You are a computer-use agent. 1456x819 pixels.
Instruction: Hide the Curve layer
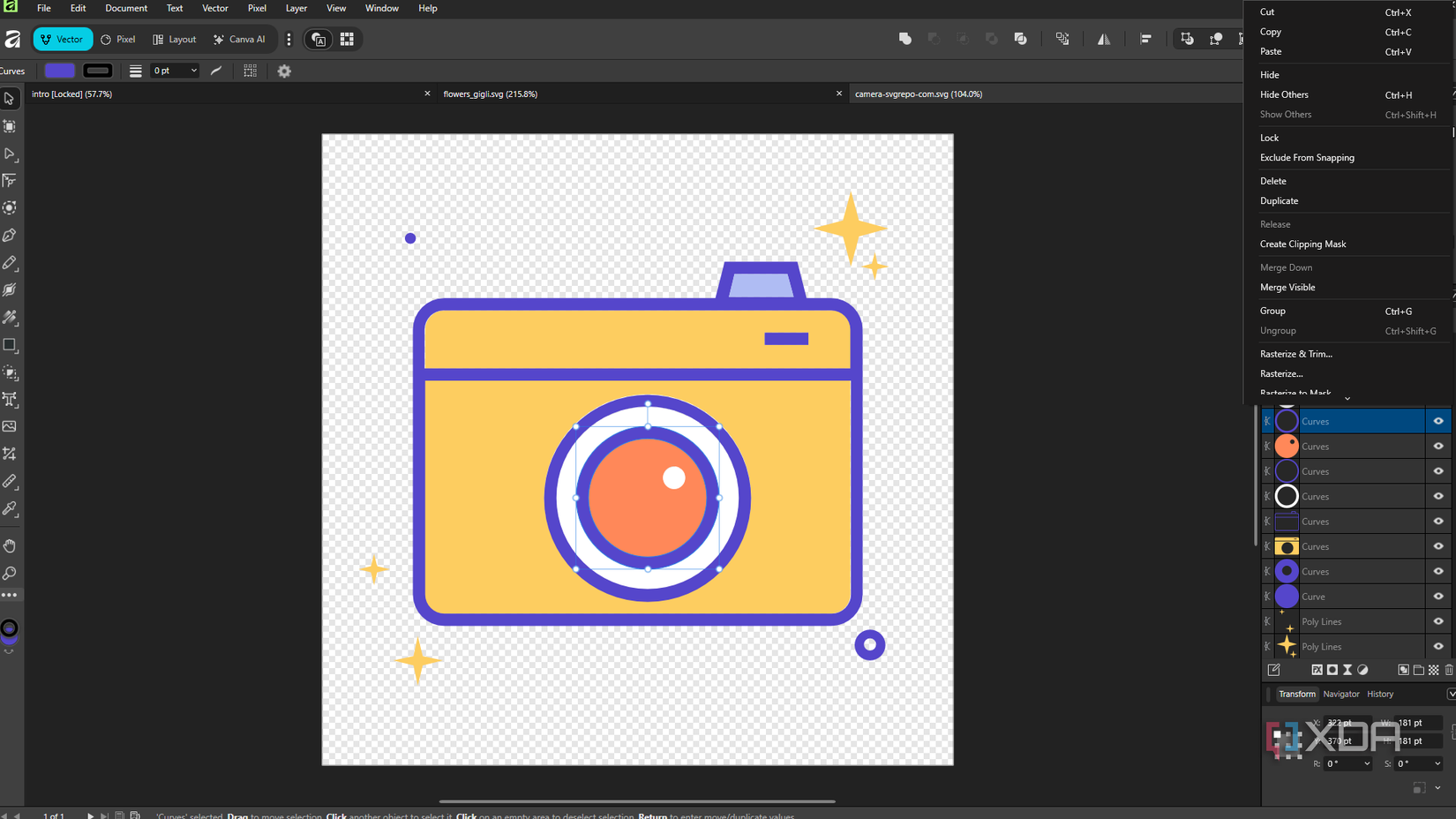pos(1438,597)
